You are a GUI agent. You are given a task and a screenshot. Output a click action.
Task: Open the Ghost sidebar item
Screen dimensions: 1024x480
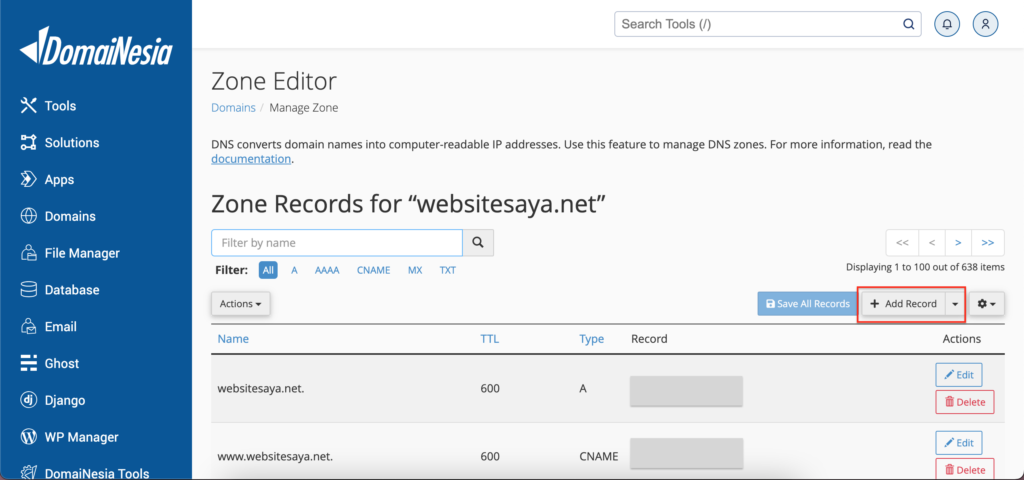(x=62, y=363)
